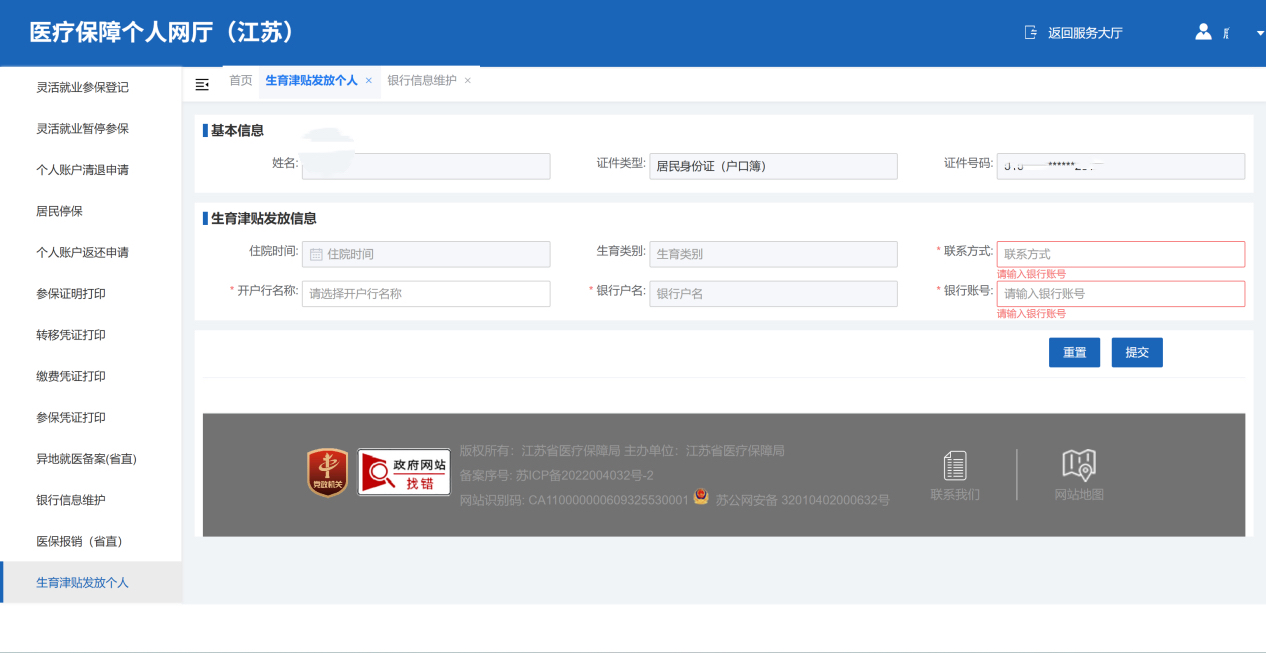Click the calendar icon in 住院时间 field
Viewport: 1266px width, 653px height.
[316, 255]
